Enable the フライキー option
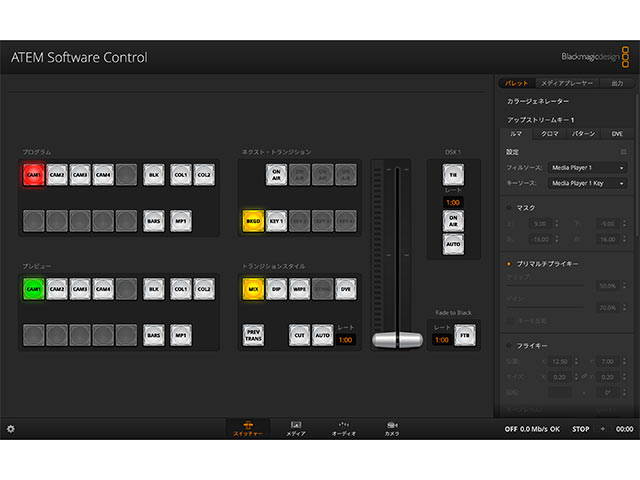The width and height of the screenshot is (640, 480). click(x=509, y=346)
